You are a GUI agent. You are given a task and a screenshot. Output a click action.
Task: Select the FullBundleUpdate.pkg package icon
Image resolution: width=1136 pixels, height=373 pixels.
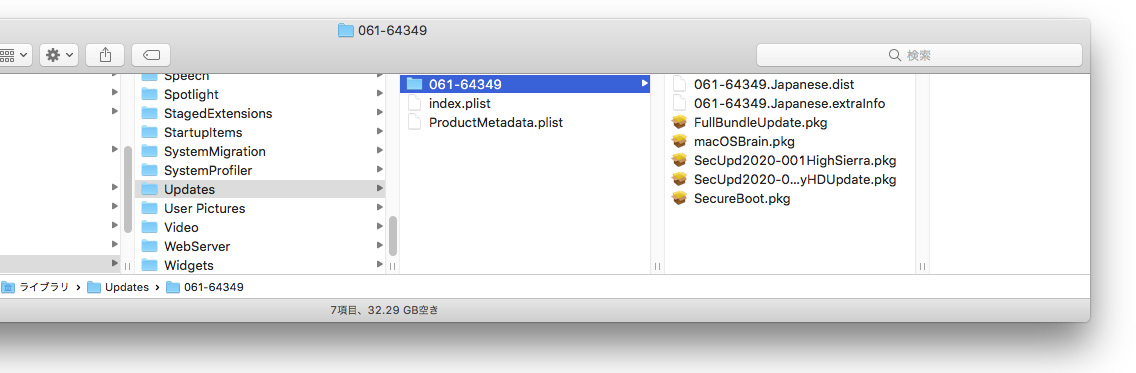tap(679, 122)
